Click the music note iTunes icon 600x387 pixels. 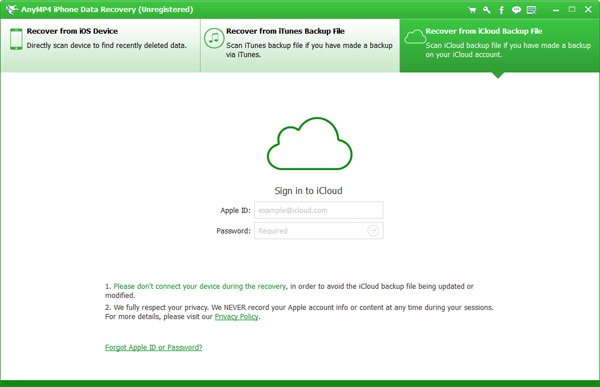(214, 38)
